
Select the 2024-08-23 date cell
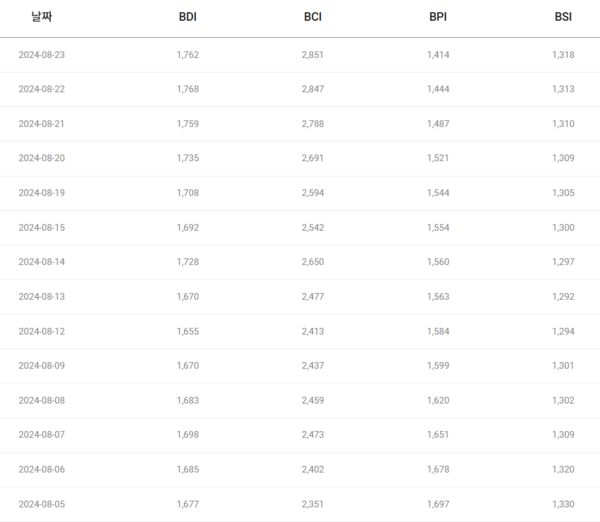[x=41, y=55]
